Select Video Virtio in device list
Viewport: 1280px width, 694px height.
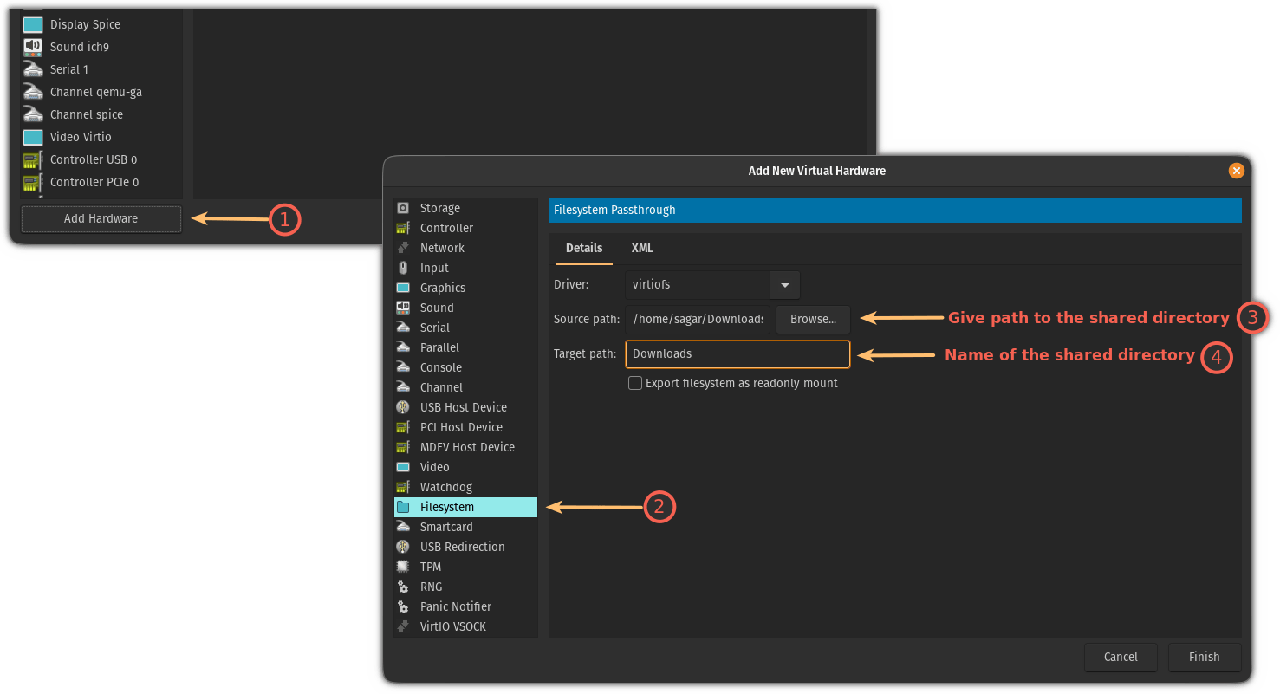(x=80, y=137)
